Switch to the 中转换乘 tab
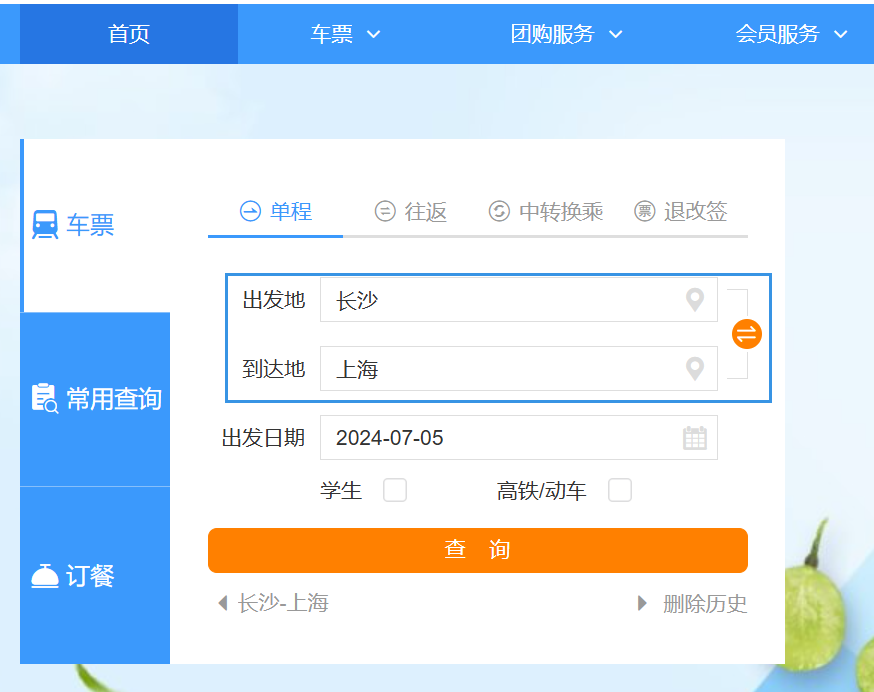The width and height of the screenshot is (874, 692). point(546,212)
